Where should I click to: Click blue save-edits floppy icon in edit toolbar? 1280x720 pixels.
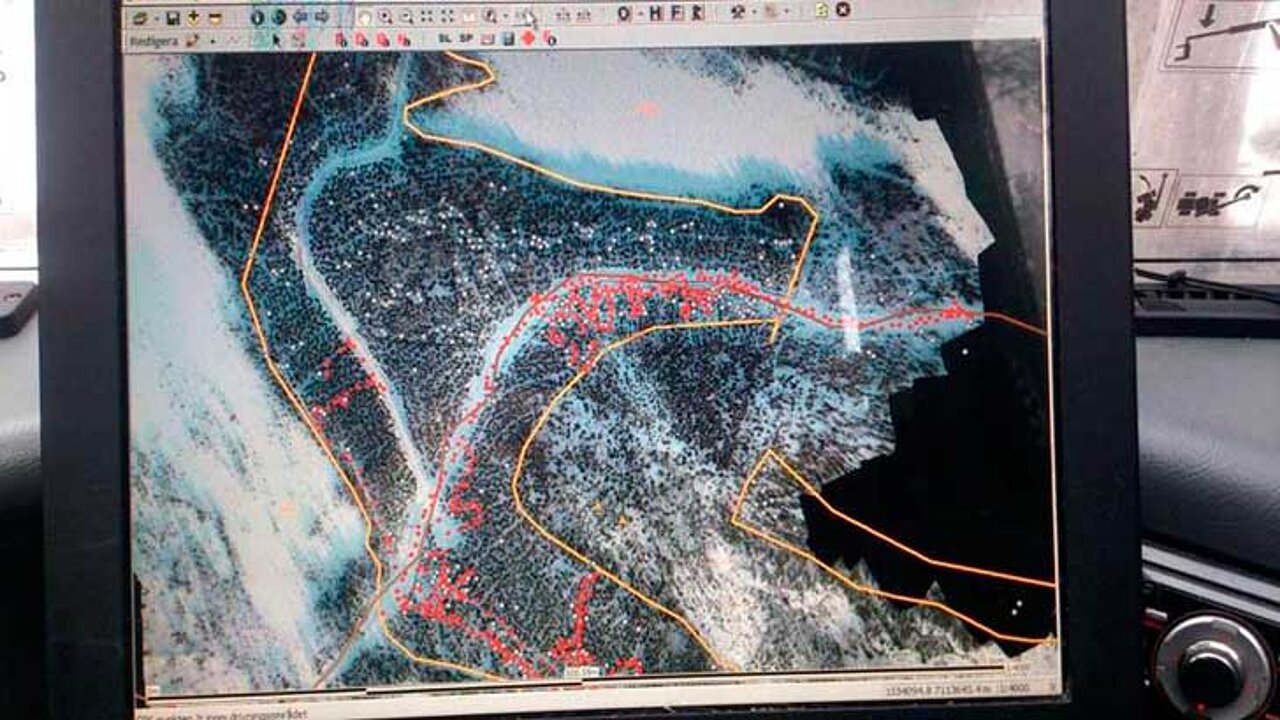point(507,38)
